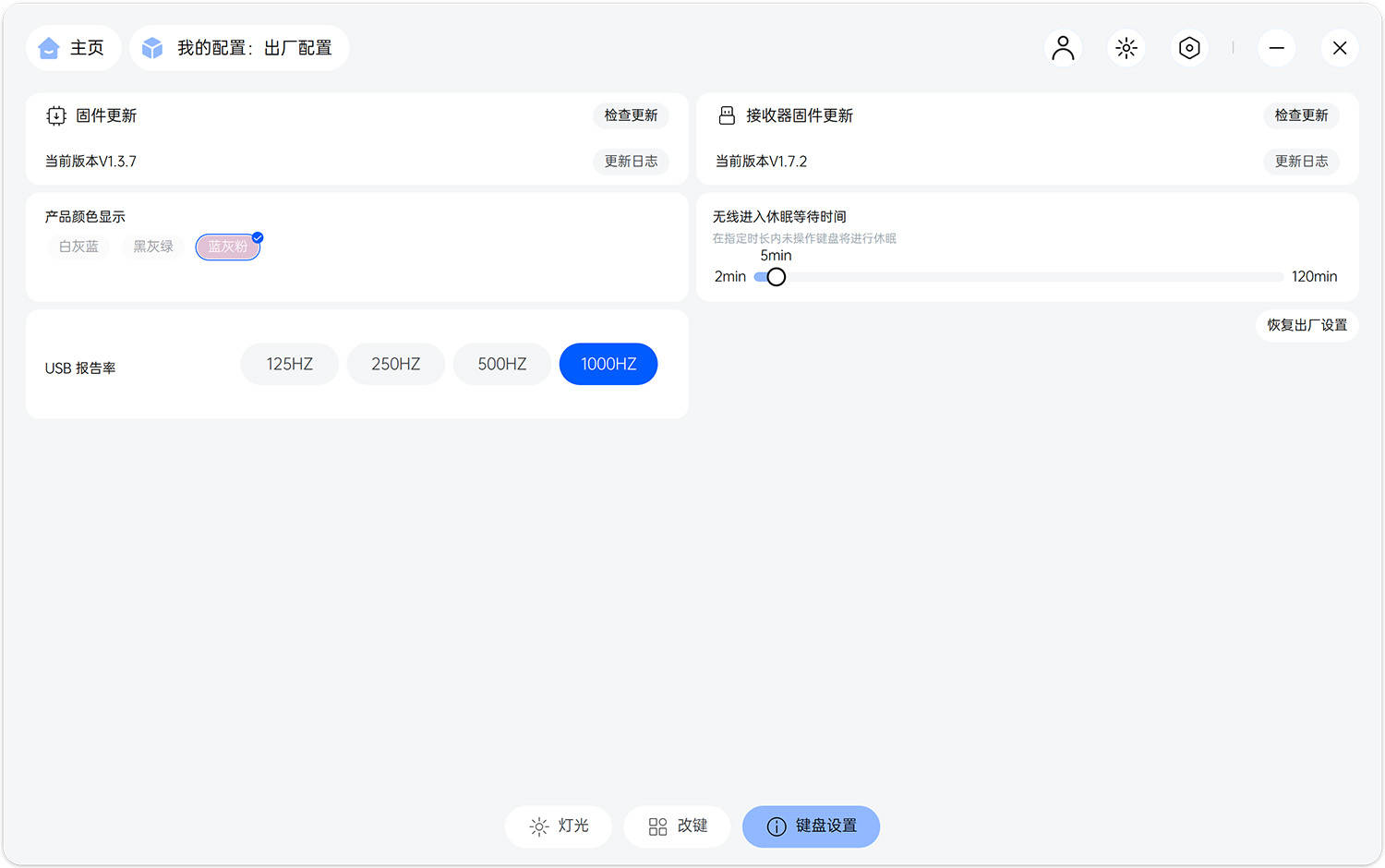Click the 产品颜色显示 label
The image size is (1385, 868).
[x=85, y=217]
